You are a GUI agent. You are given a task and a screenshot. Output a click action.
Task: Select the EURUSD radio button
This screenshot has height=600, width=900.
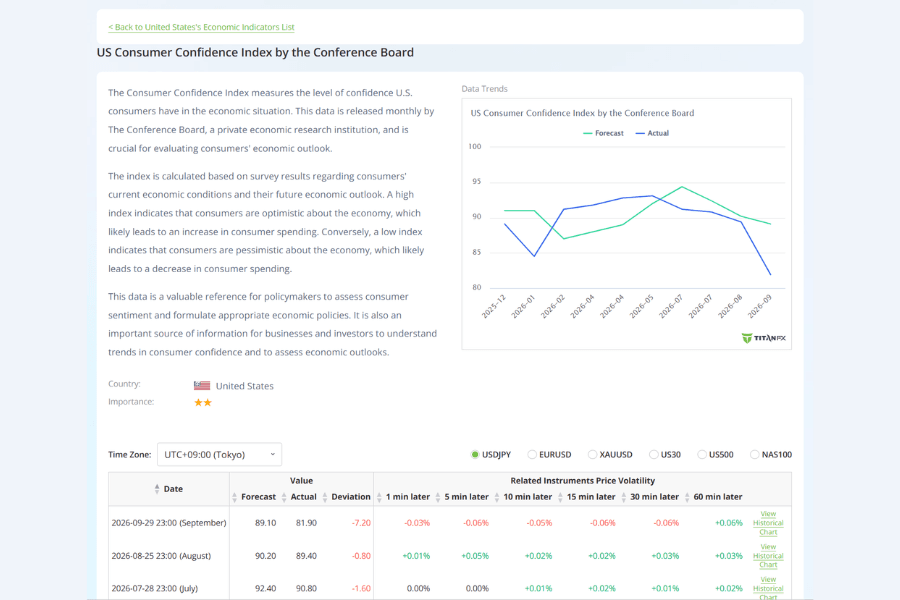coord(532,455)
